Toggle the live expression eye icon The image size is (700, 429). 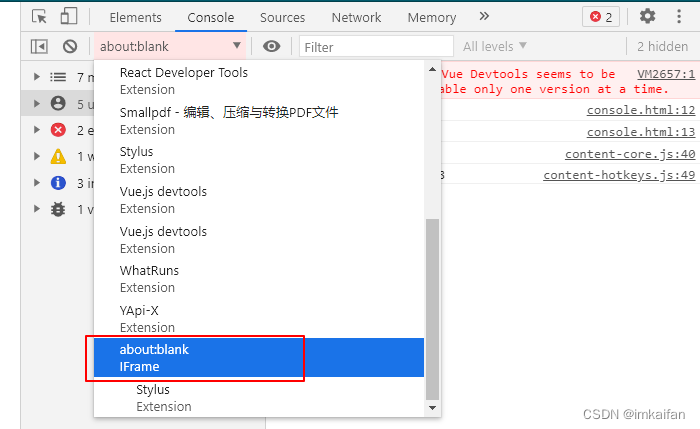point(271,46)
